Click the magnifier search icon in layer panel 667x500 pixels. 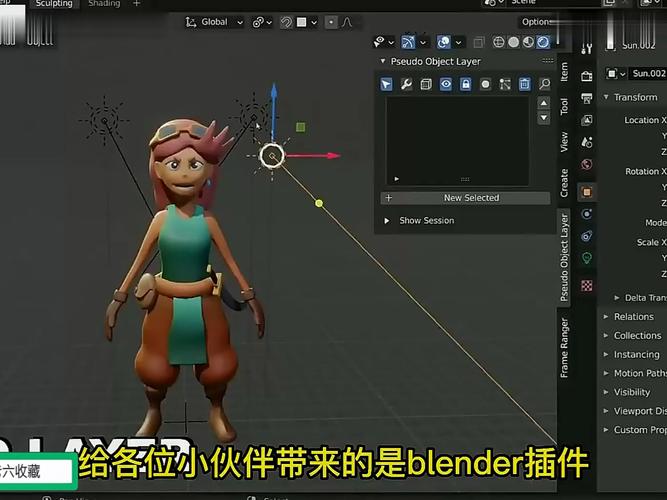[544, 84]
